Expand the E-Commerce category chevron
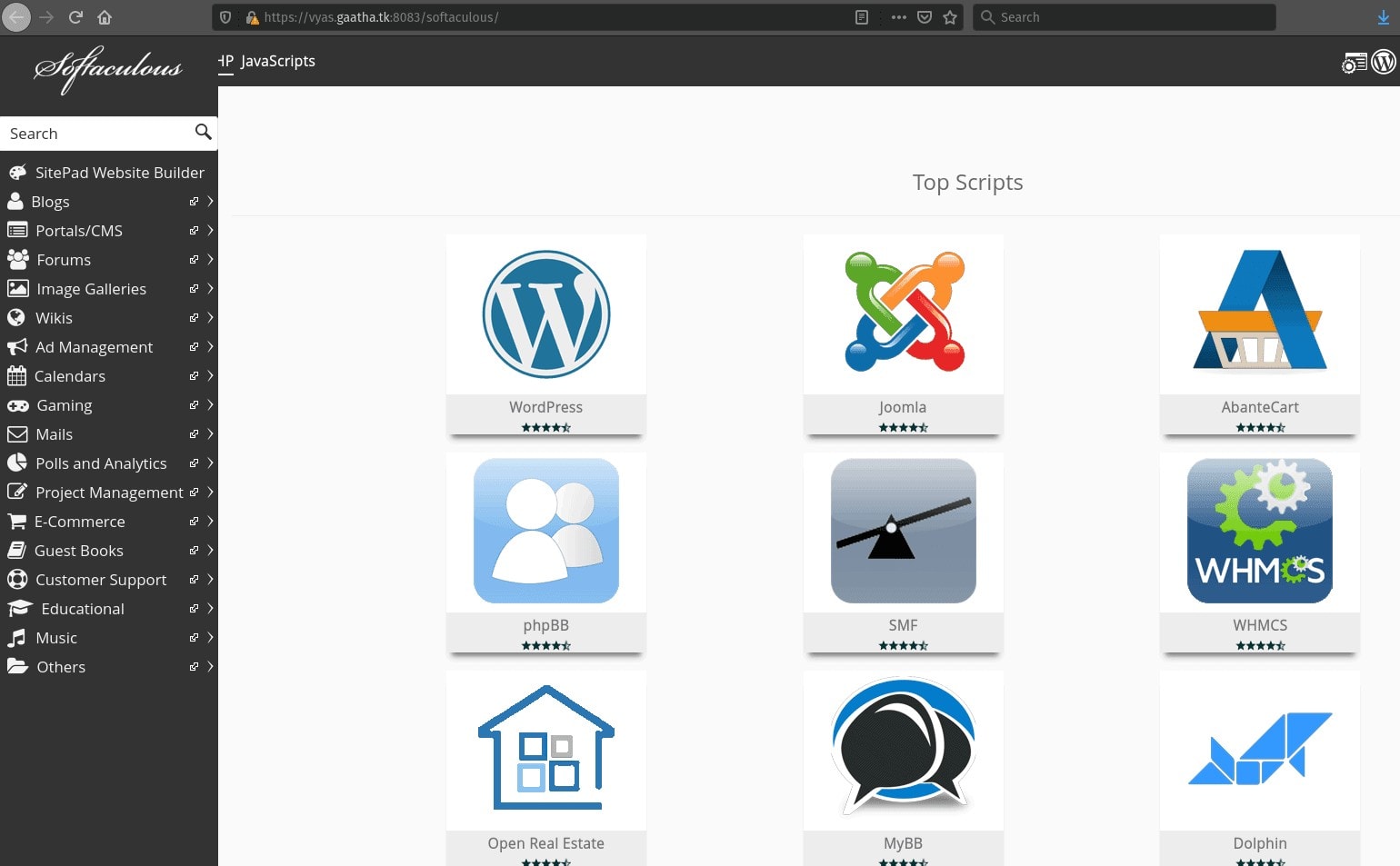Image resolution: width=1400 pixels, height=866 pixels. (210, 522)
